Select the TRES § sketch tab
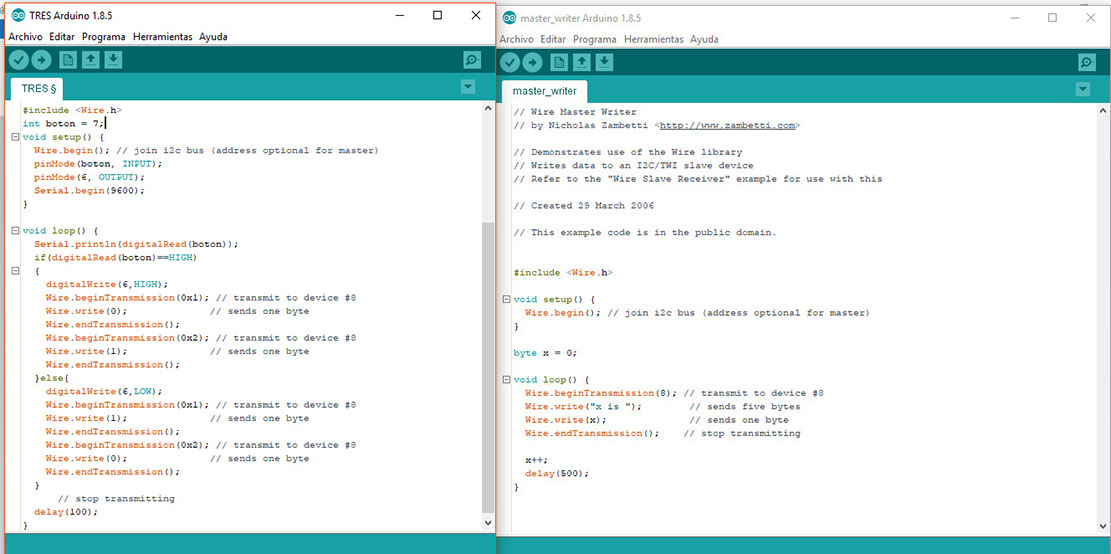 [x=37, y=89]
